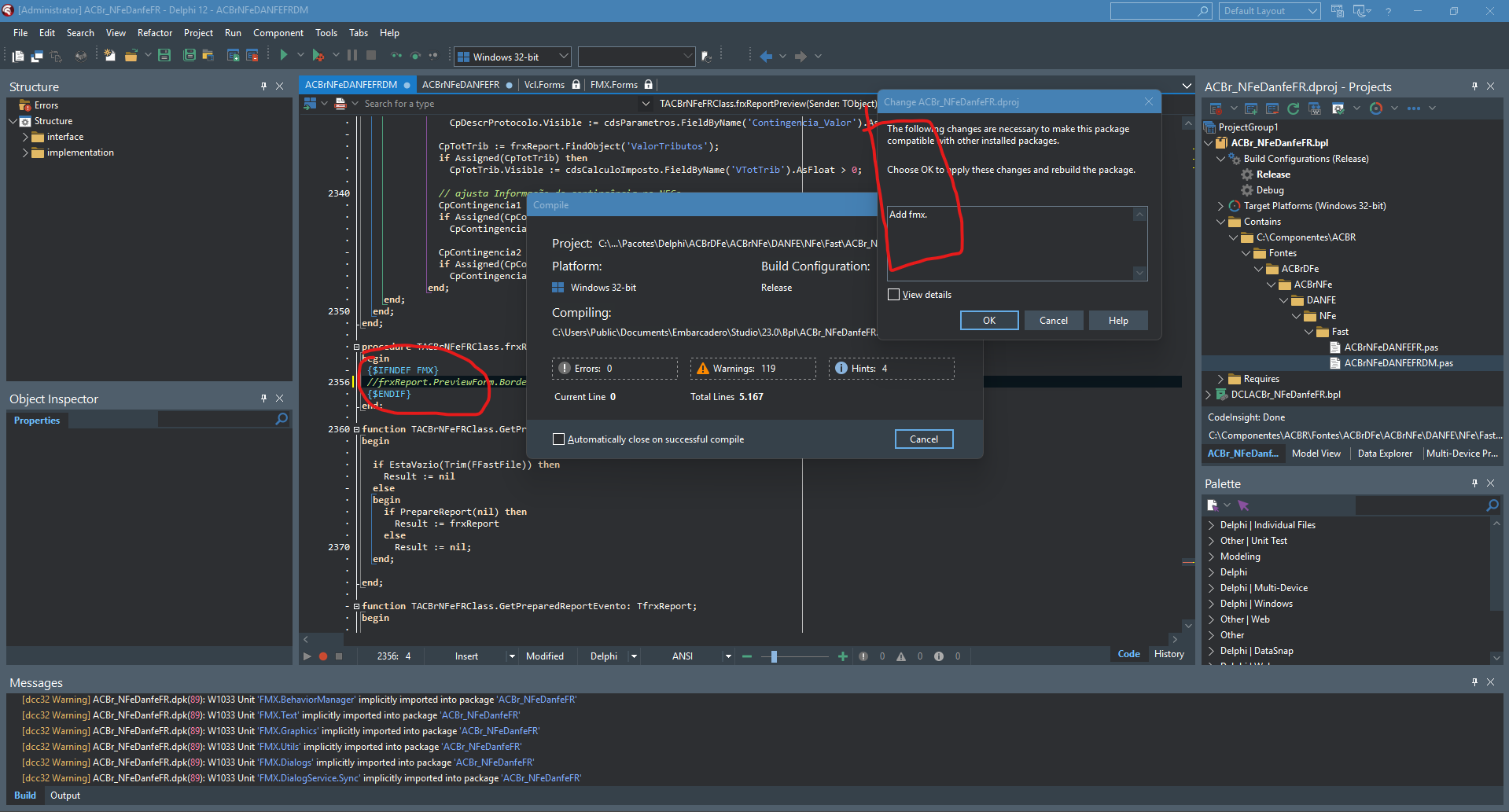Run the project with green play icon
Screen dimensions: 1509x812
point(284,55)
